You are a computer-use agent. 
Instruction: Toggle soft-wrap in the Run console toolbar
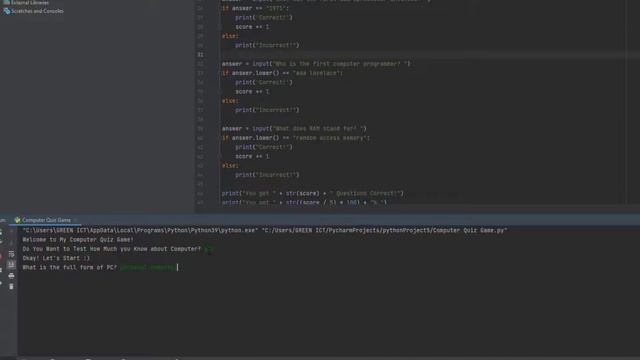pos(11,254)
